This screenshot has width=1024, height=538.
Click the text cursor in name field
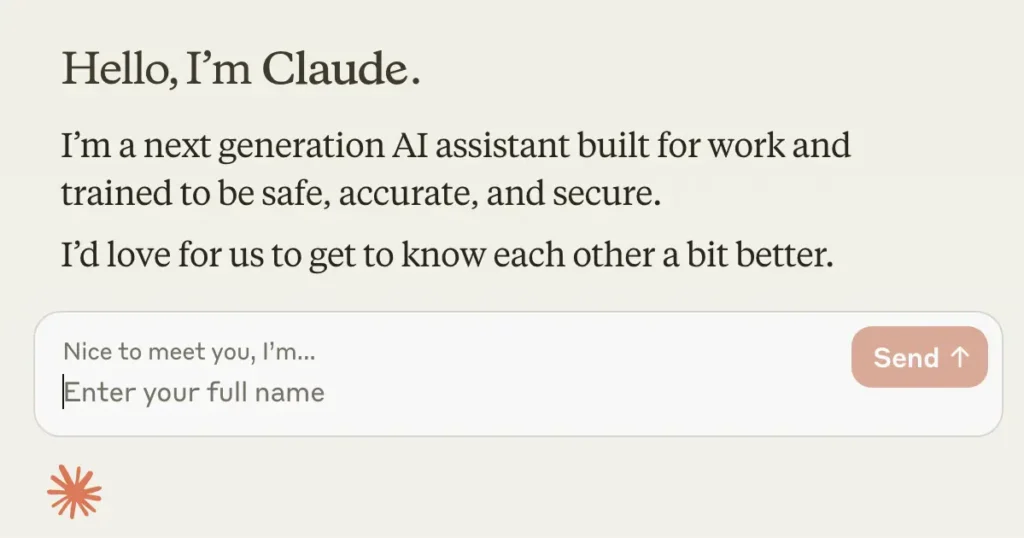65,391
